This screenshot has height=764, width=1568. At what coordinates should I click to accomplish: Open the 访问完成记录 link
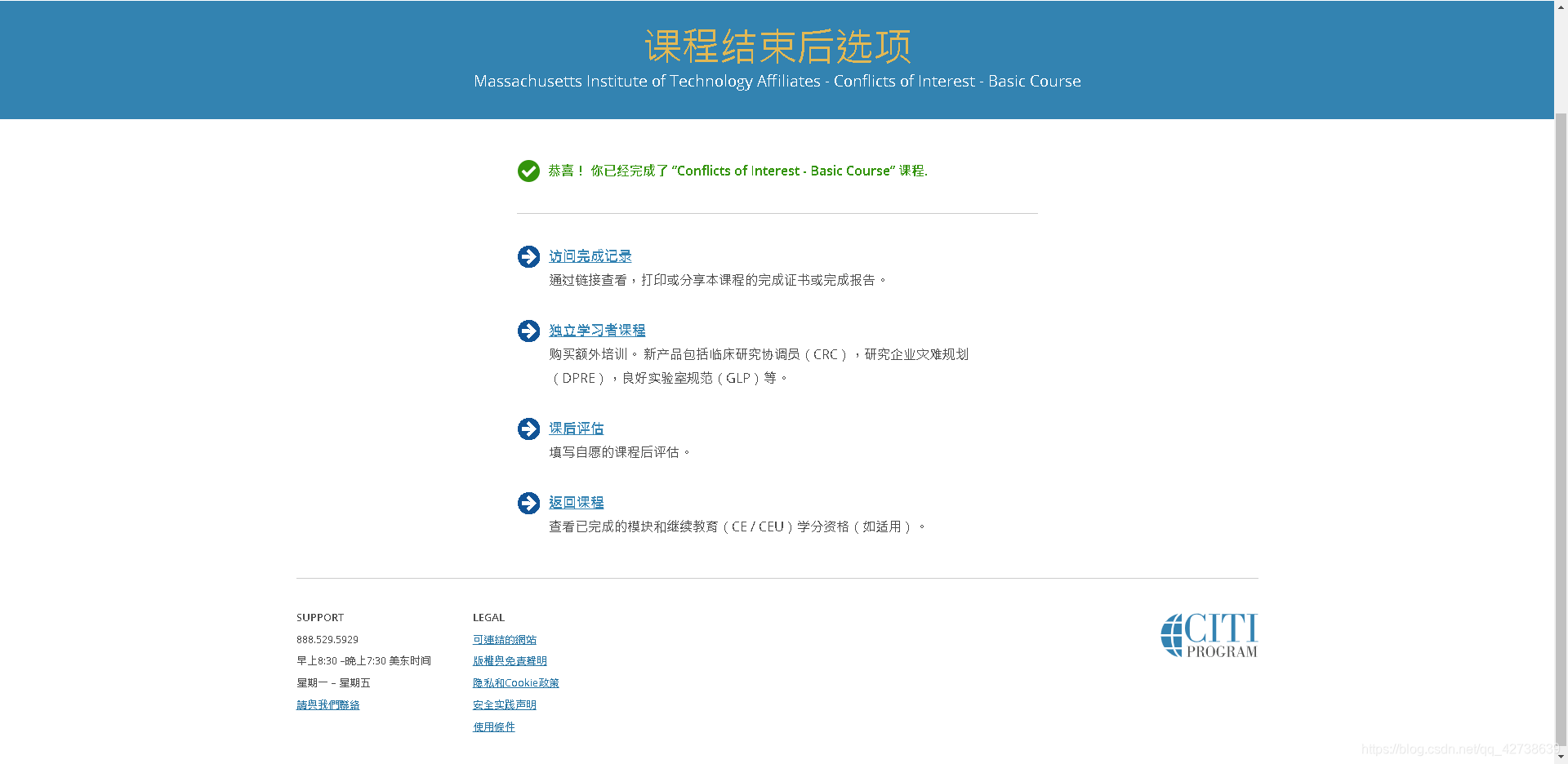[590, 256]
